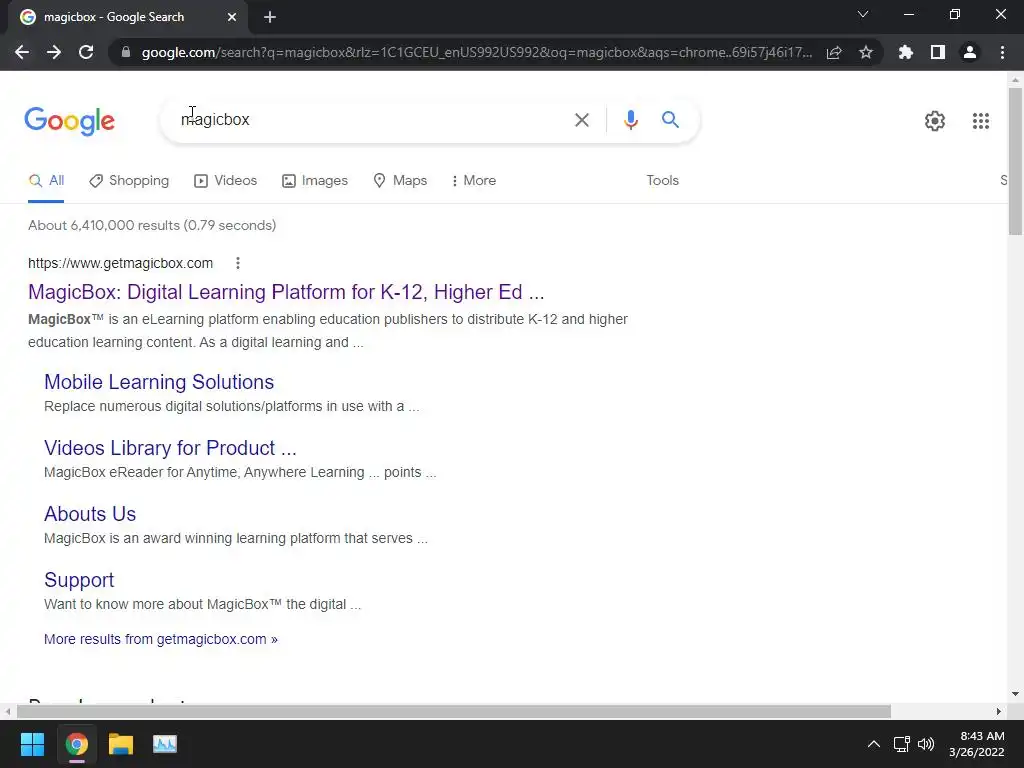Open Videos Library for Product link
The image size is (1024, 768).
click(170, 448)
